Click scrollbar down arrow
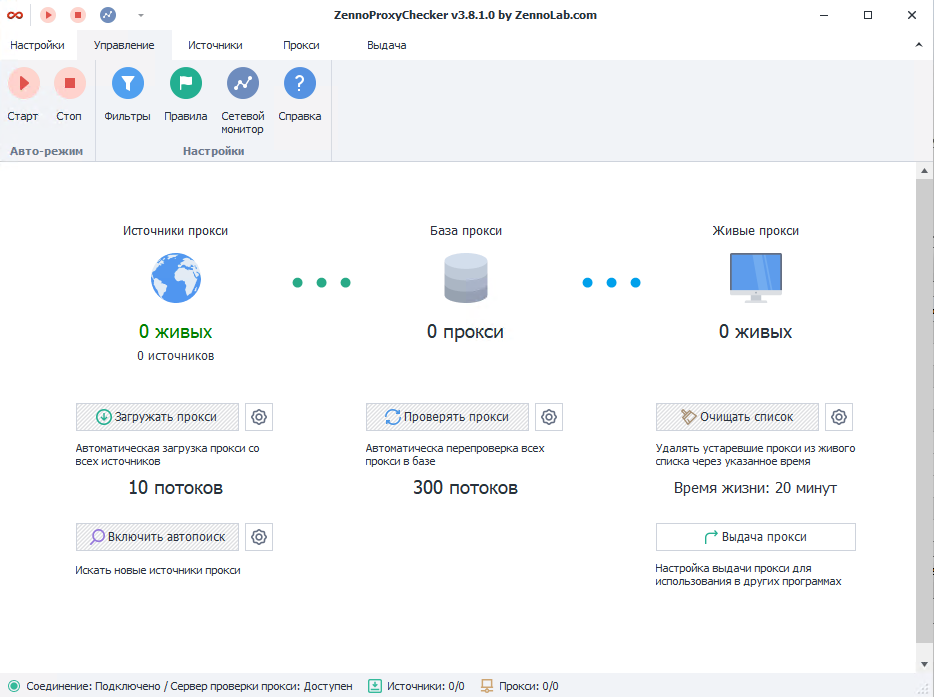 point(924,664)
